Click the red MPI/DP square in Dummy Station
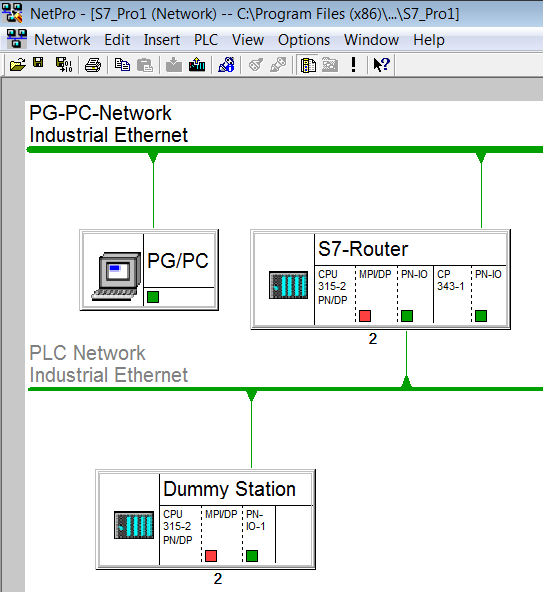The image size is (543, 592). tap(211, 556)
